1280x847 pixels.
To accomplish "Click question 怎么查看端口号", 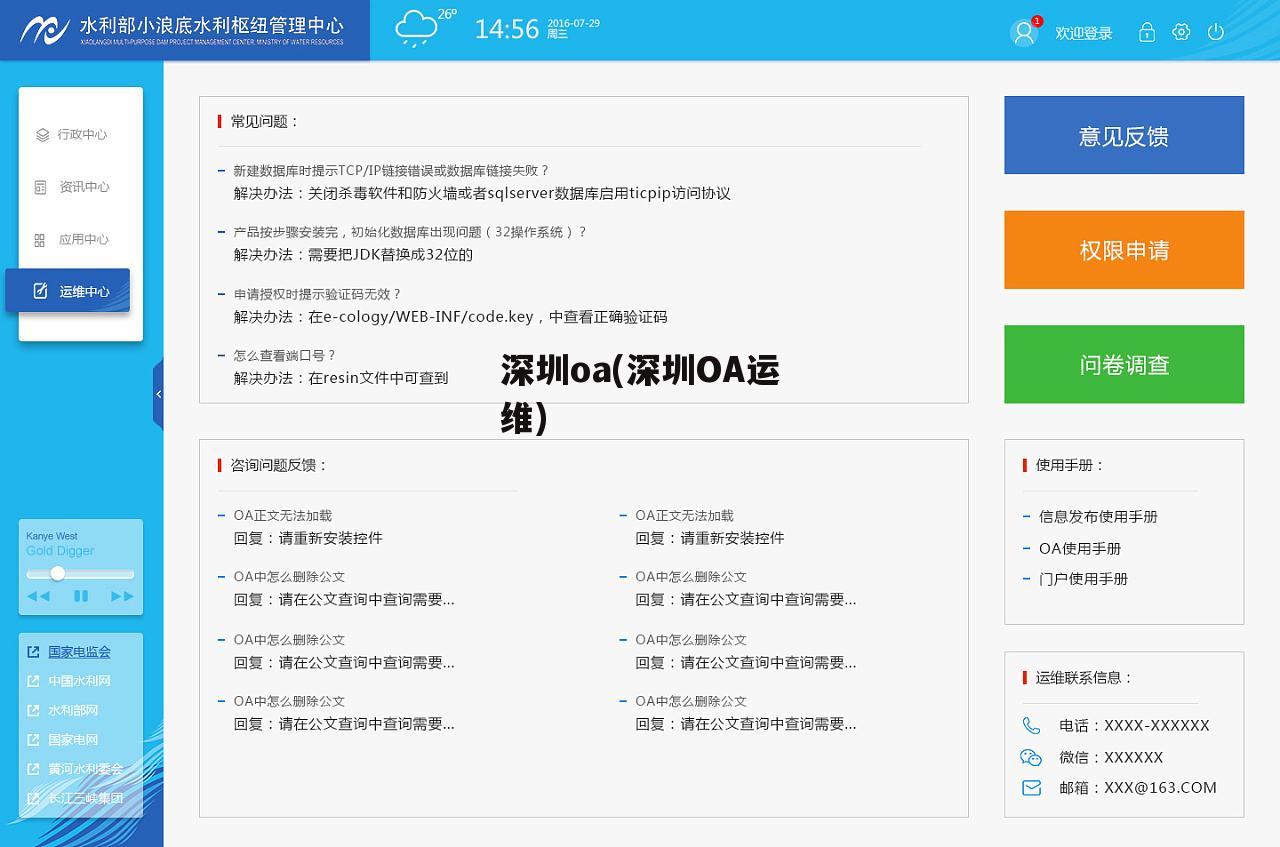I will pyautogui.click(x=284, y=355).
